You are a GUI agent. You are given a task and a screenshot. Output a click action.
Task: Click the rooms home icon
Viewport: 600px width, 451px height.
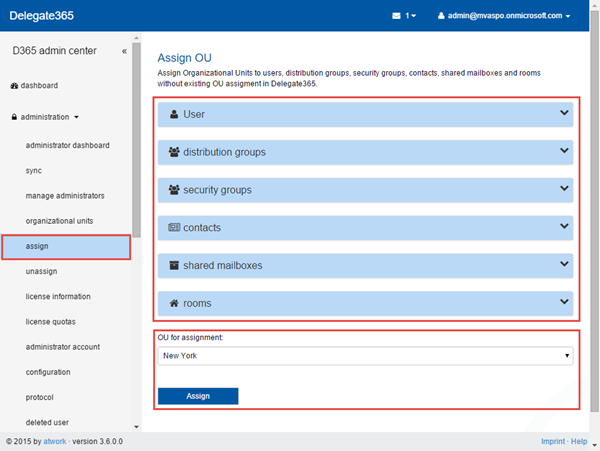[x=174, y=303]
